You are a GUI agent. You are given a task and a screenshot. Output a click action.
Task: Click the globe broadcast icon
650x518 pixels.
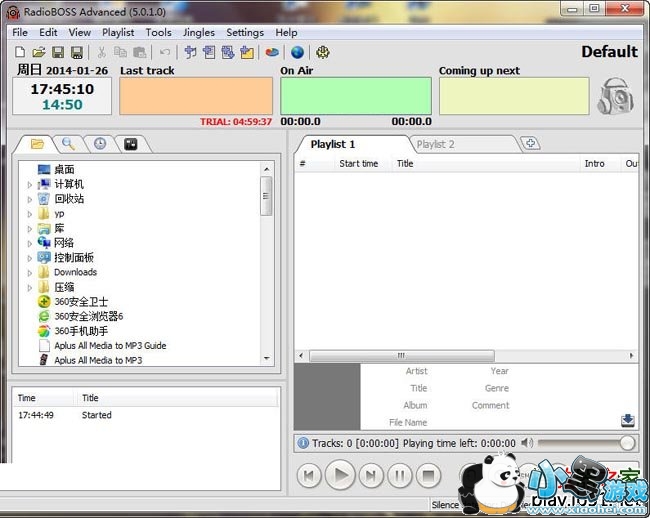tap(297, 52)
